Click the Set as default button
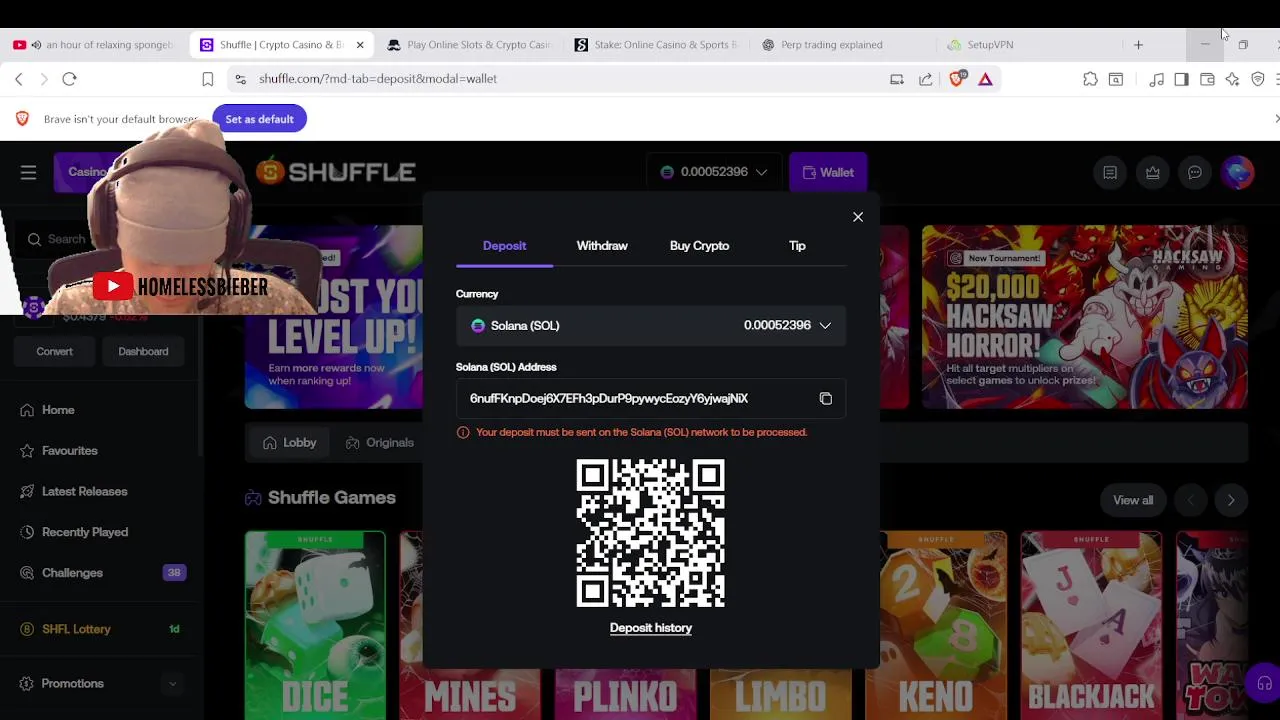Viewport: 1280px width, 720px height. click(259, 119)
